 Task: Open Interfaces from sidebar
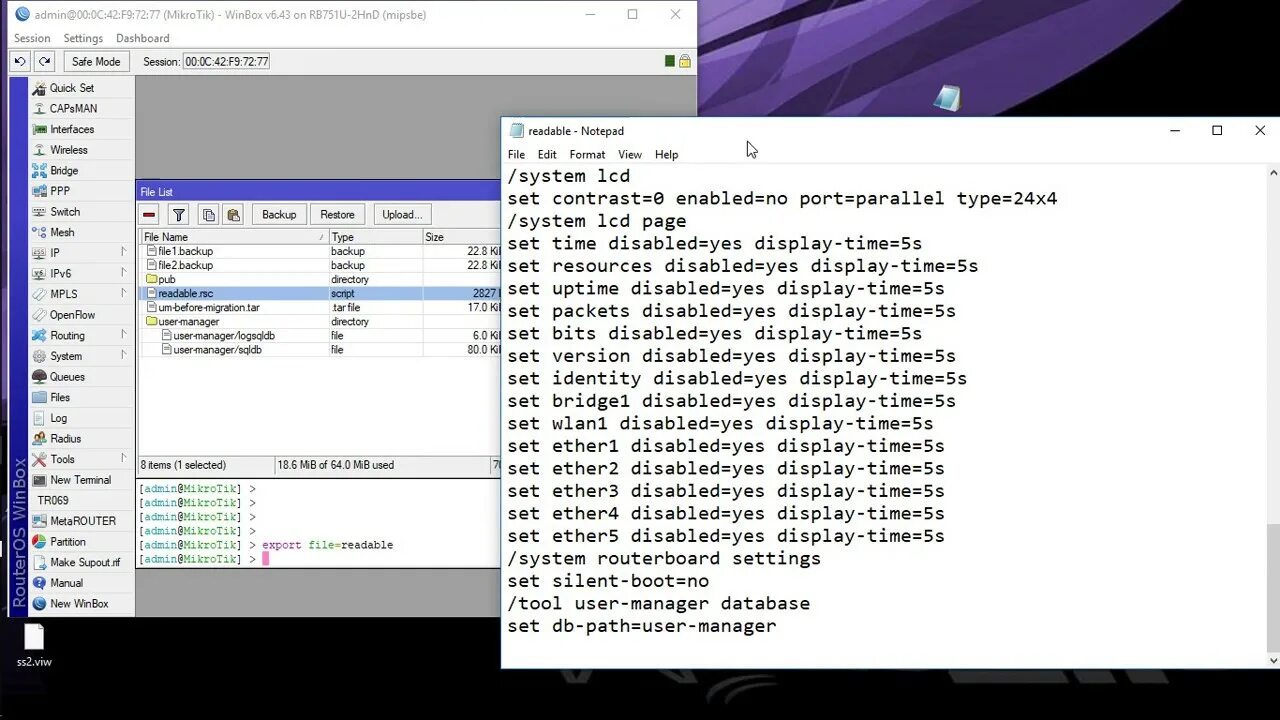pyautogui.click(x=72, y=129)
